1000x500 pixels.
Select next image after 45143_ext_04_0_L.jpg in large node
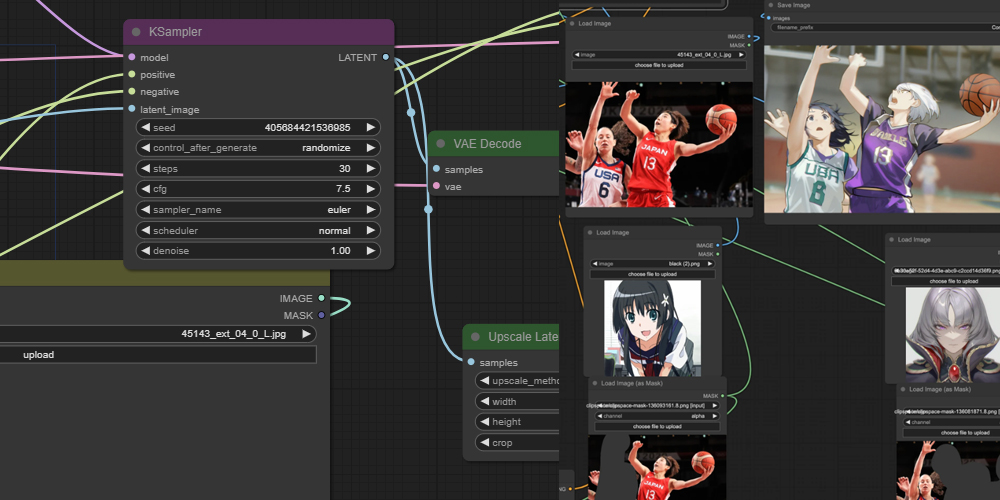click(x=306, y=334)
